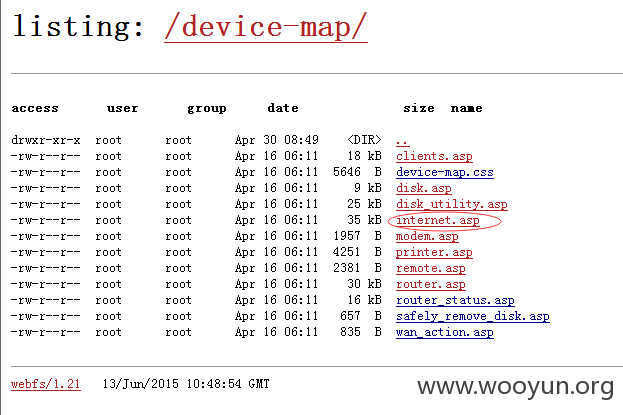Select the 'access' column header
Screen dimensions: 623x415
35,108
